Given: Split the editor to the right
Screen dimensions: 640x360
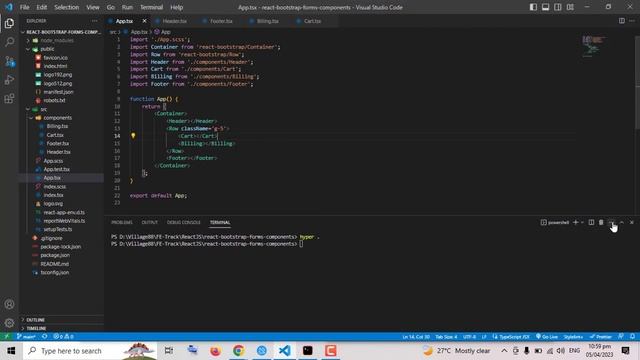Looking at the screenshot, I should click(622, 21).
